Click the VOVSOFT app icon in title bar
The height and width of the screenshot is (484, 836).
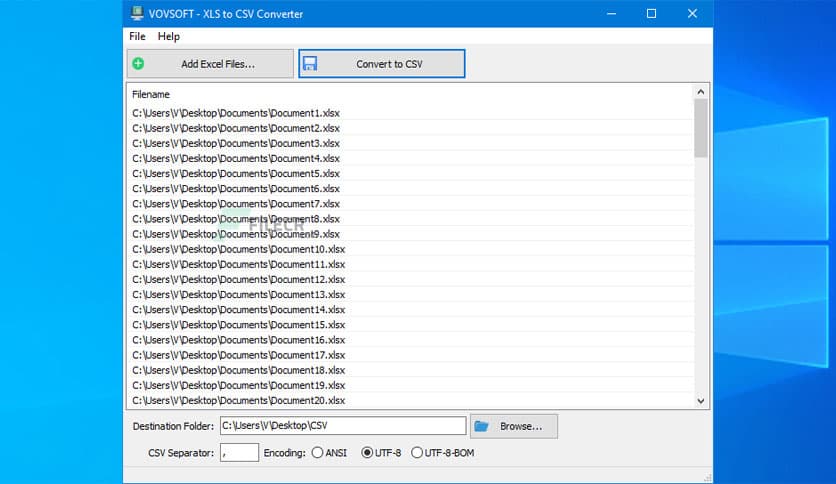pyautogui.click(x=137, y=13)
